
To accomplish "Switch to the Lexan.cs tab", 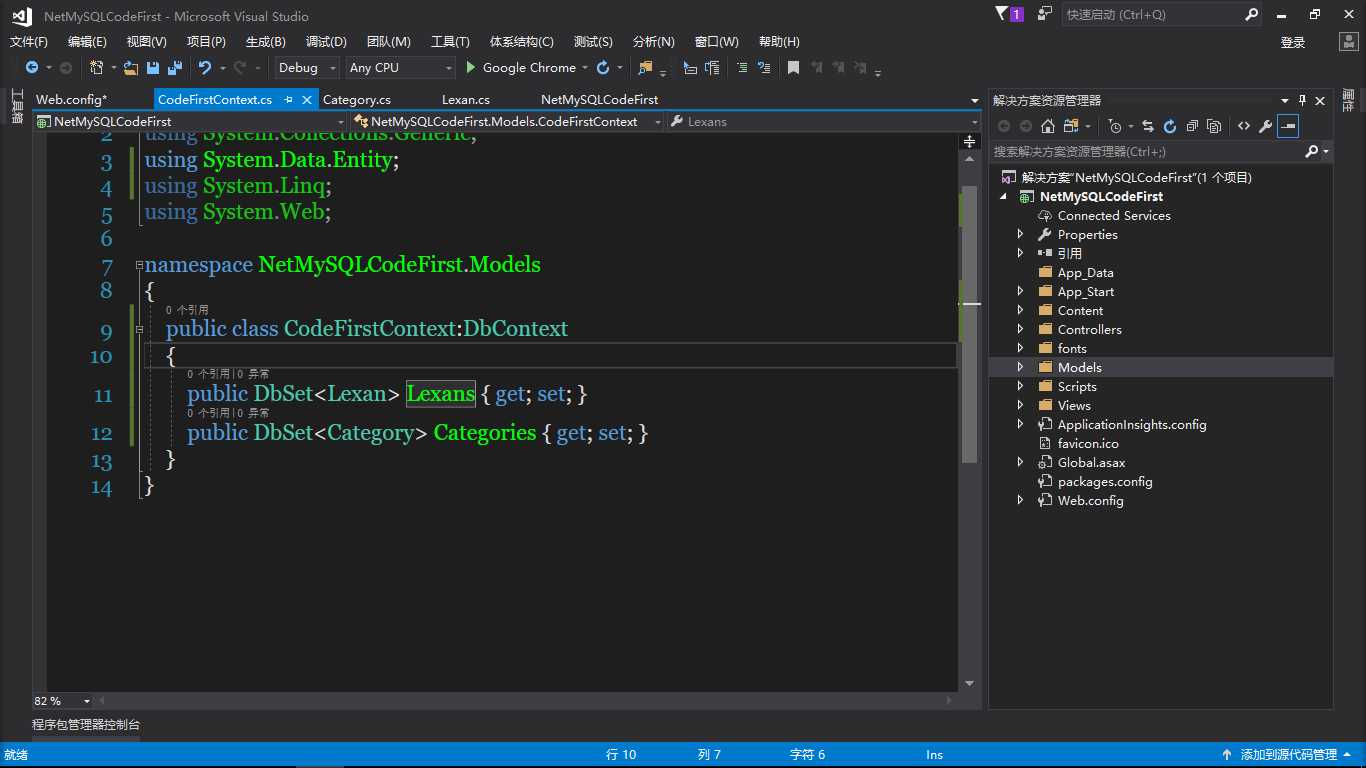I will (x=466, y=100).
